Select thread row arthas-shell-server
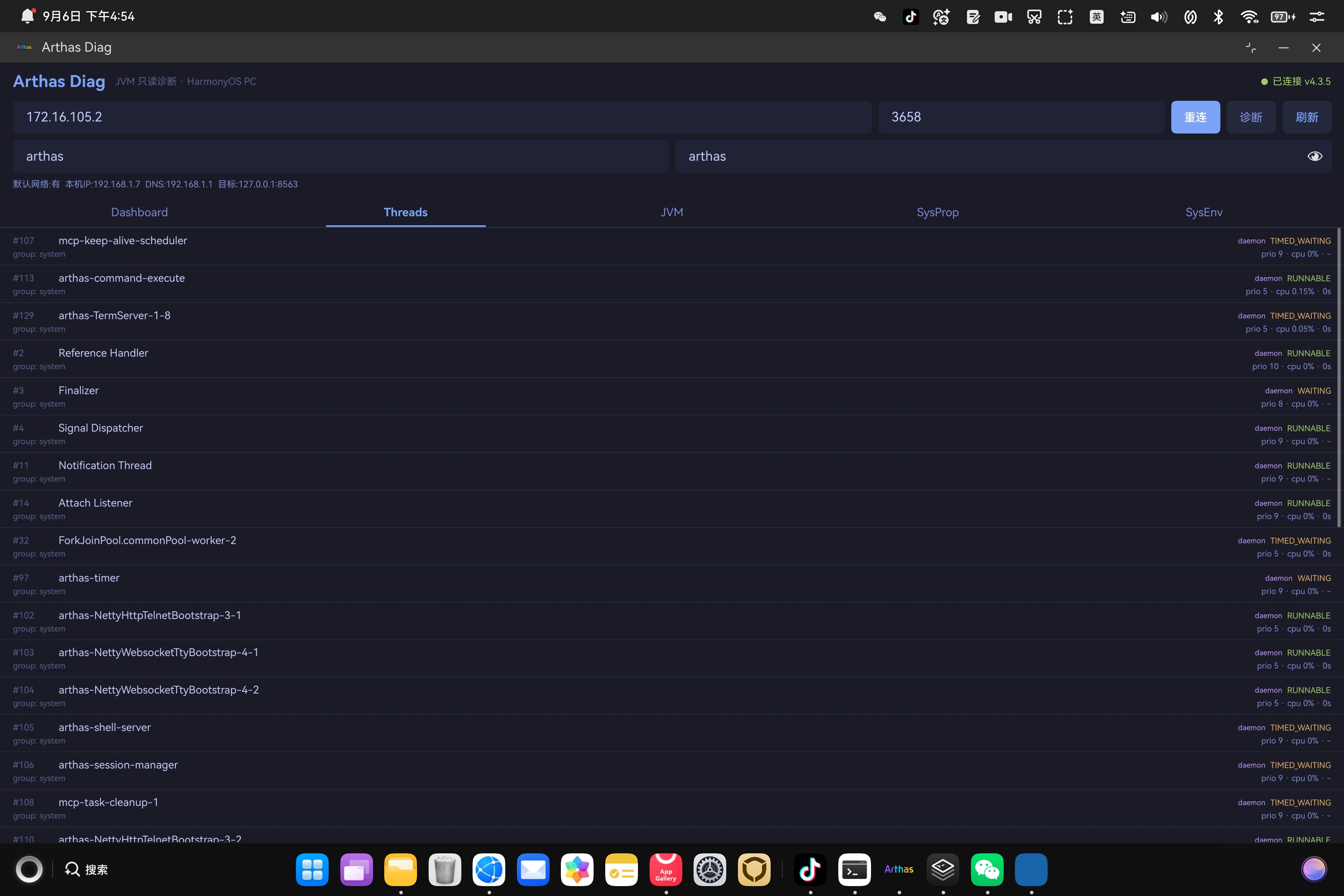The width and height of the screenshot is (1344, 896). (x=672, y=733)
